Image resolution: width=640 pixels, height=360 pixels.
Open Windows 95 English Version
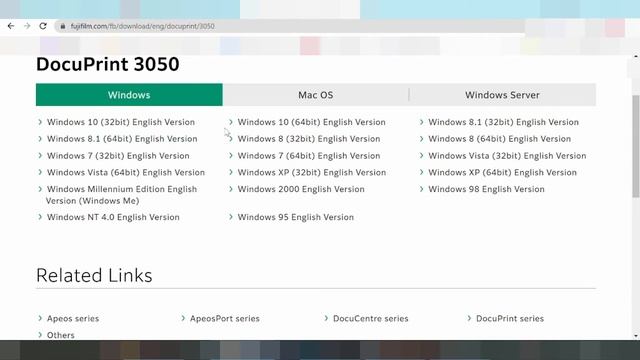pos(296,217)
